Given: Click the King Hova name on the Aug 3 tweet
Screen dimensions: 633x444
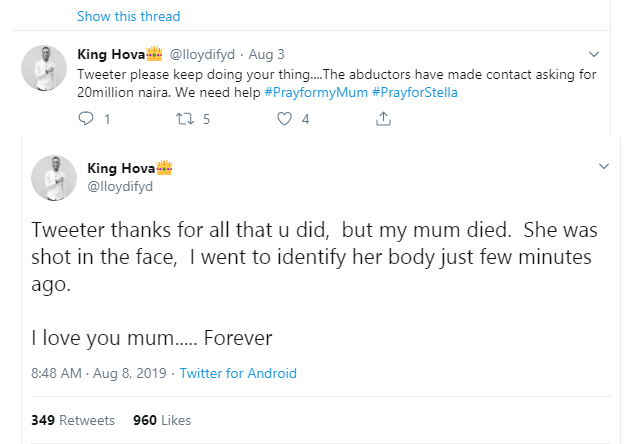Looking at the screenshot, I should tap(110, 55).
